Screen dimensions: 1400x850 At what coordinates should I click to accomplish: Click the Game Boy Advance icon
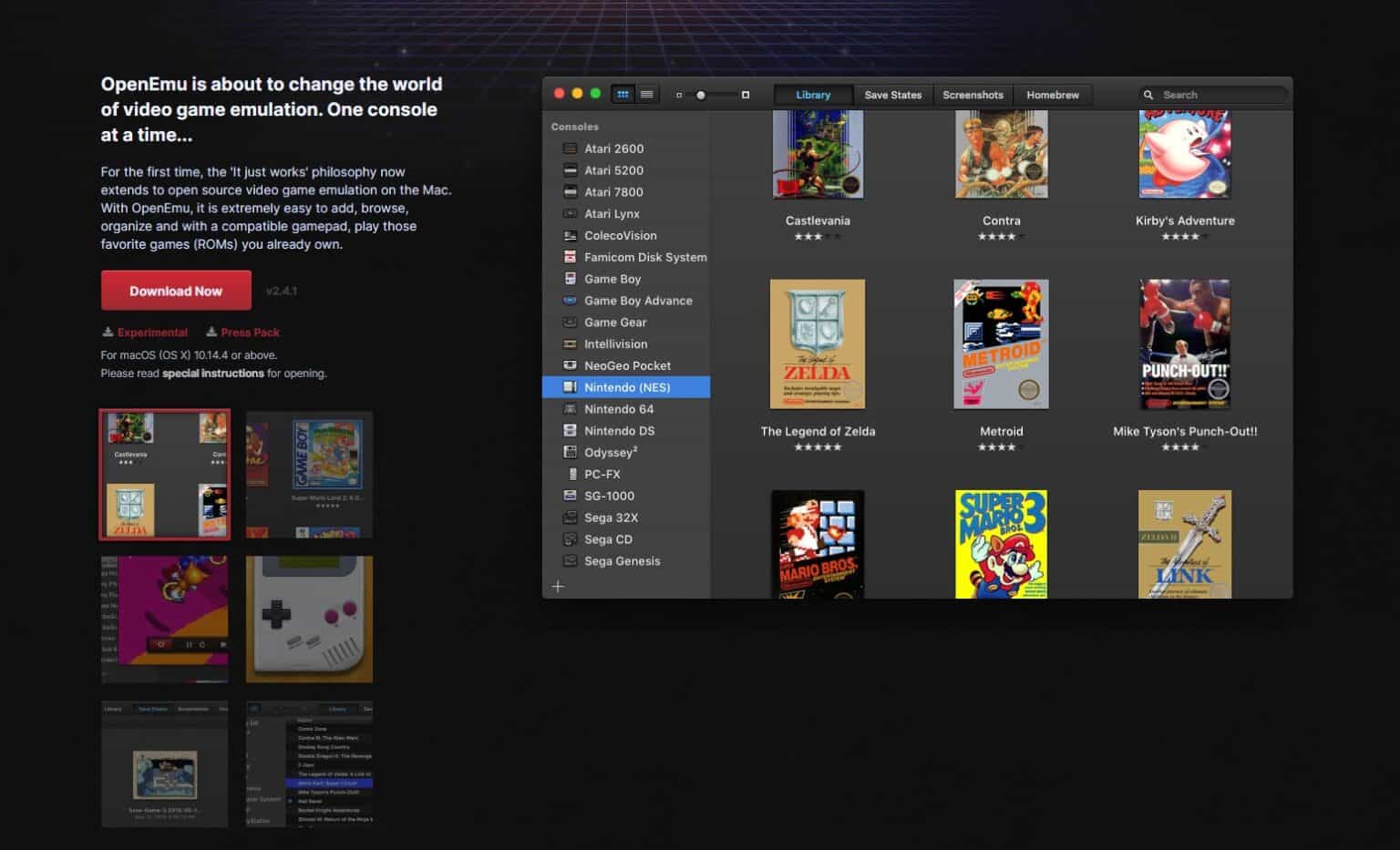point(570,301)
